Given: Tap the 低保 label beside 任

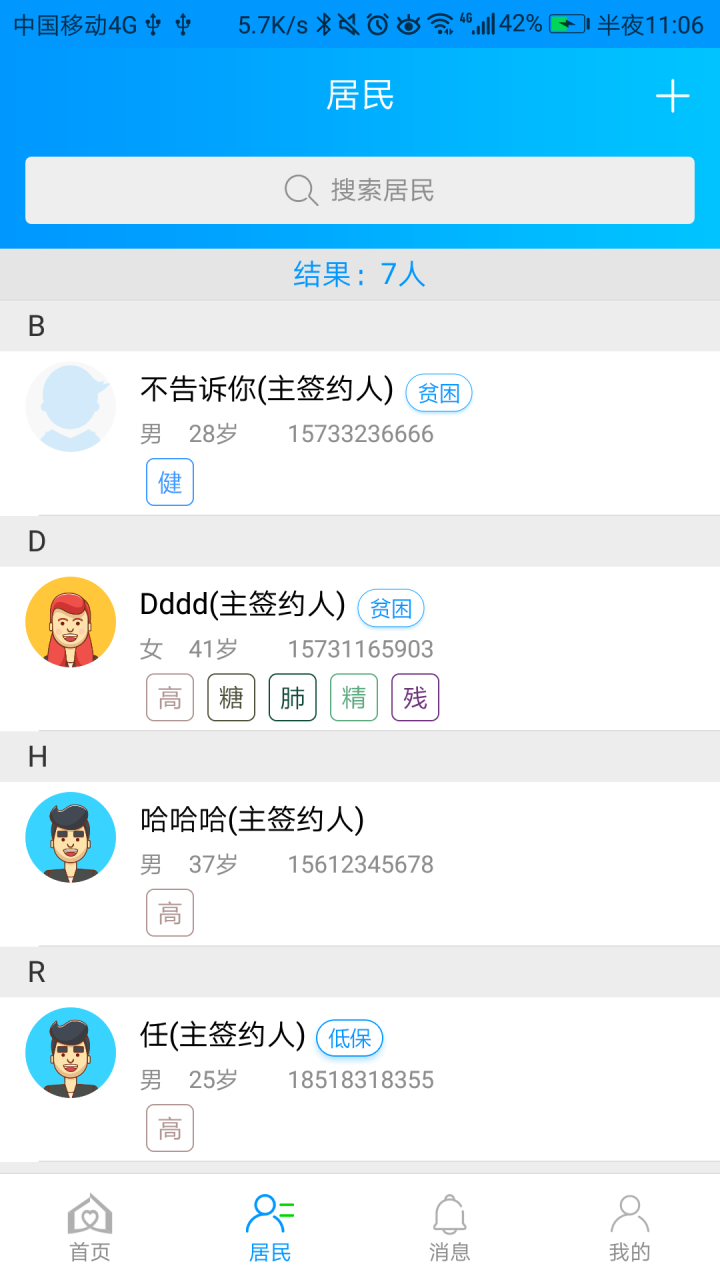Looking at the screenshot, I should coord(348,1038).
